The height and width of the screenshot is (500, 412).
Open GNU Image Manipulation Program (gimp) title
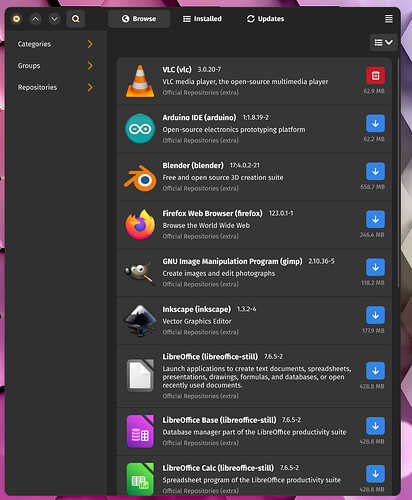232,261
